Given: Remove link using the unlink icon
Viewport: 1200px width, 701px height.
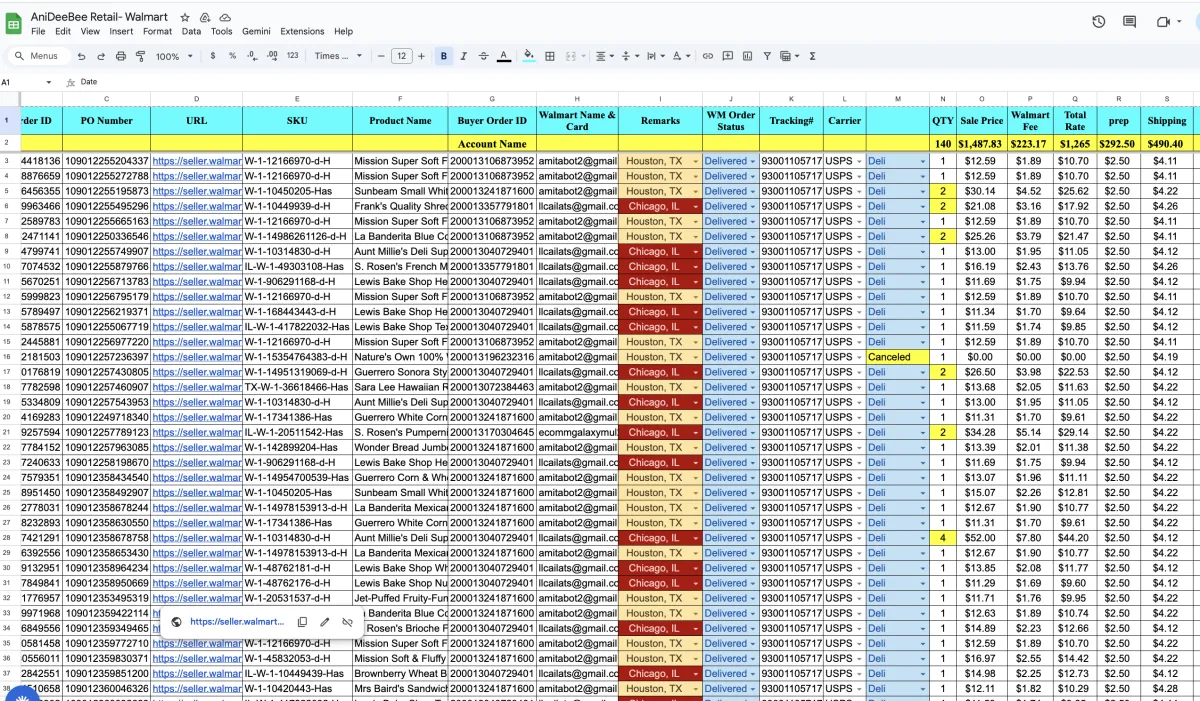Looking at the screenshot, I should coord(347,622).
